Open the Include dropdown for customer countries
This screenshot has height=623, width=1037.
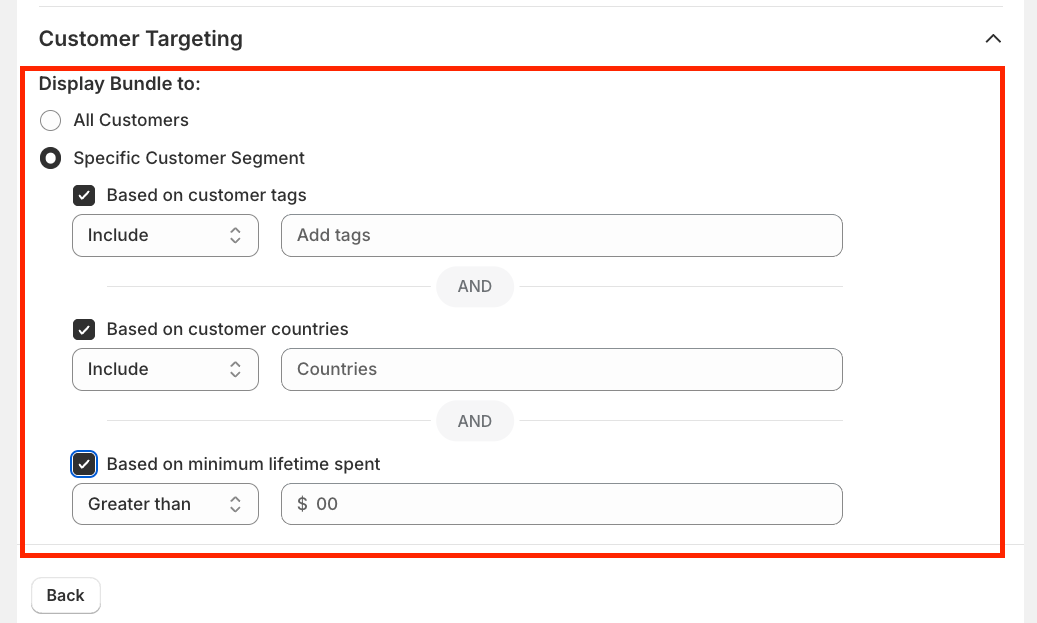(x=165, y=370)
